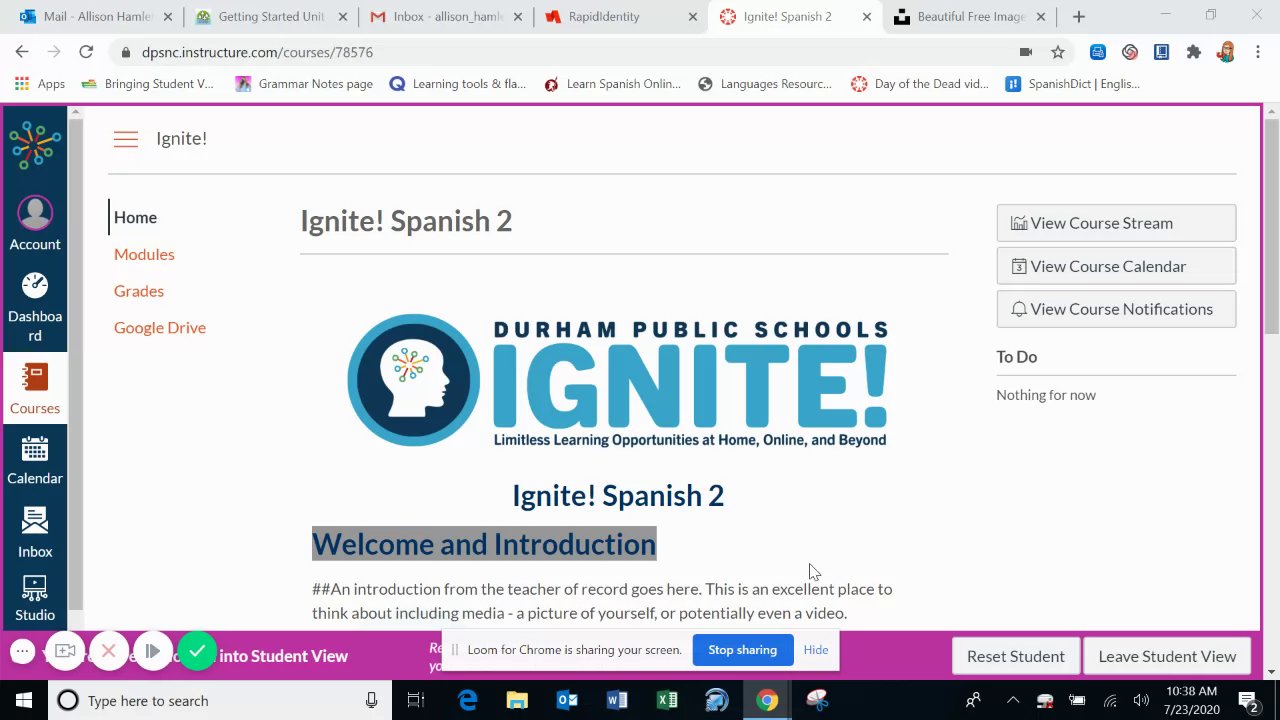The image size is (1280, 720).
Task: Open a new browser tab
Action: tap(1078, 17)
